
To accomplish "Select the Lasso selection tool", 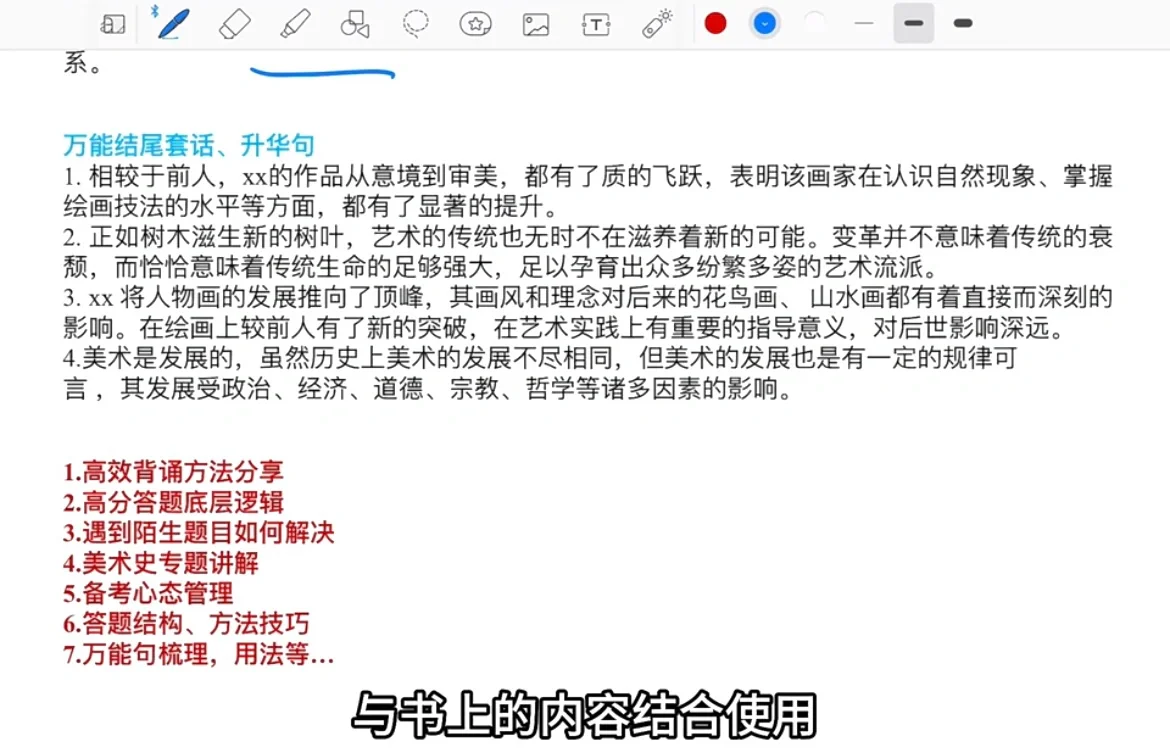I will tap(416, 24).
